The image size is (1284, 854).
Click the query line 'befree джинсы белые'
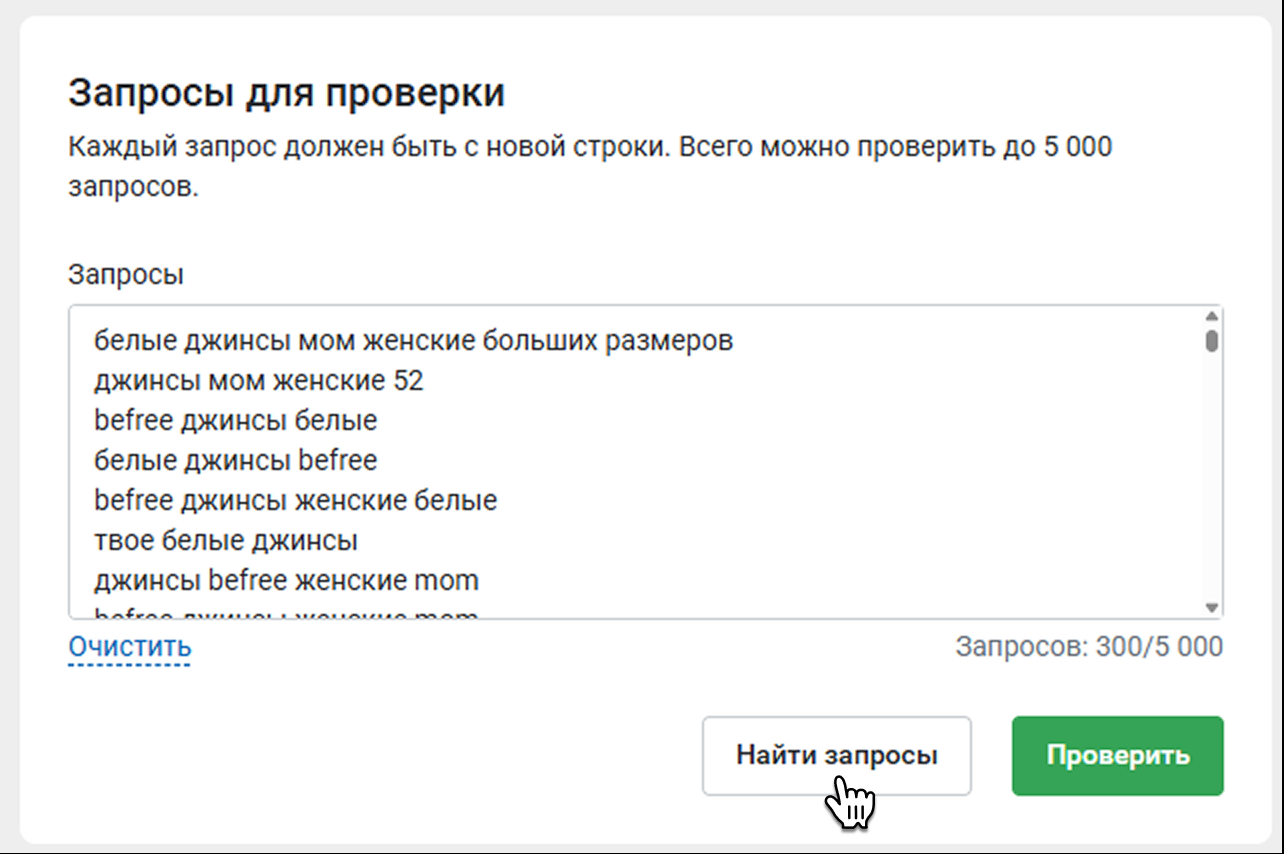[235, 421]
